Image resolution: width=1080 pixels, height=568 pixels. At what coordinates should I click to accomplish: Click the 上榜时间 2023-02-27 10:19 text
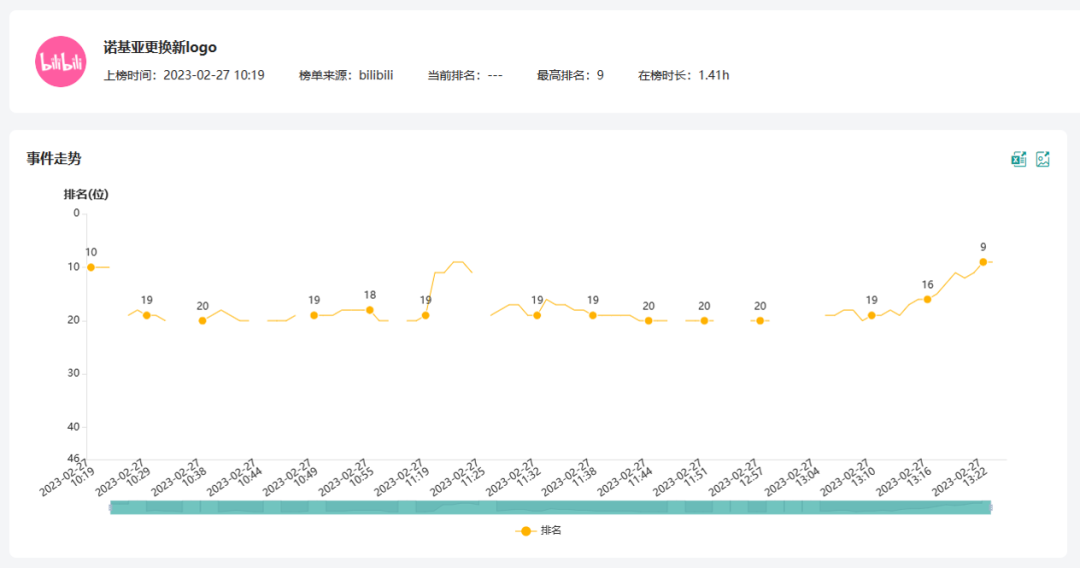pyautogui.click(x=184, y=75)
